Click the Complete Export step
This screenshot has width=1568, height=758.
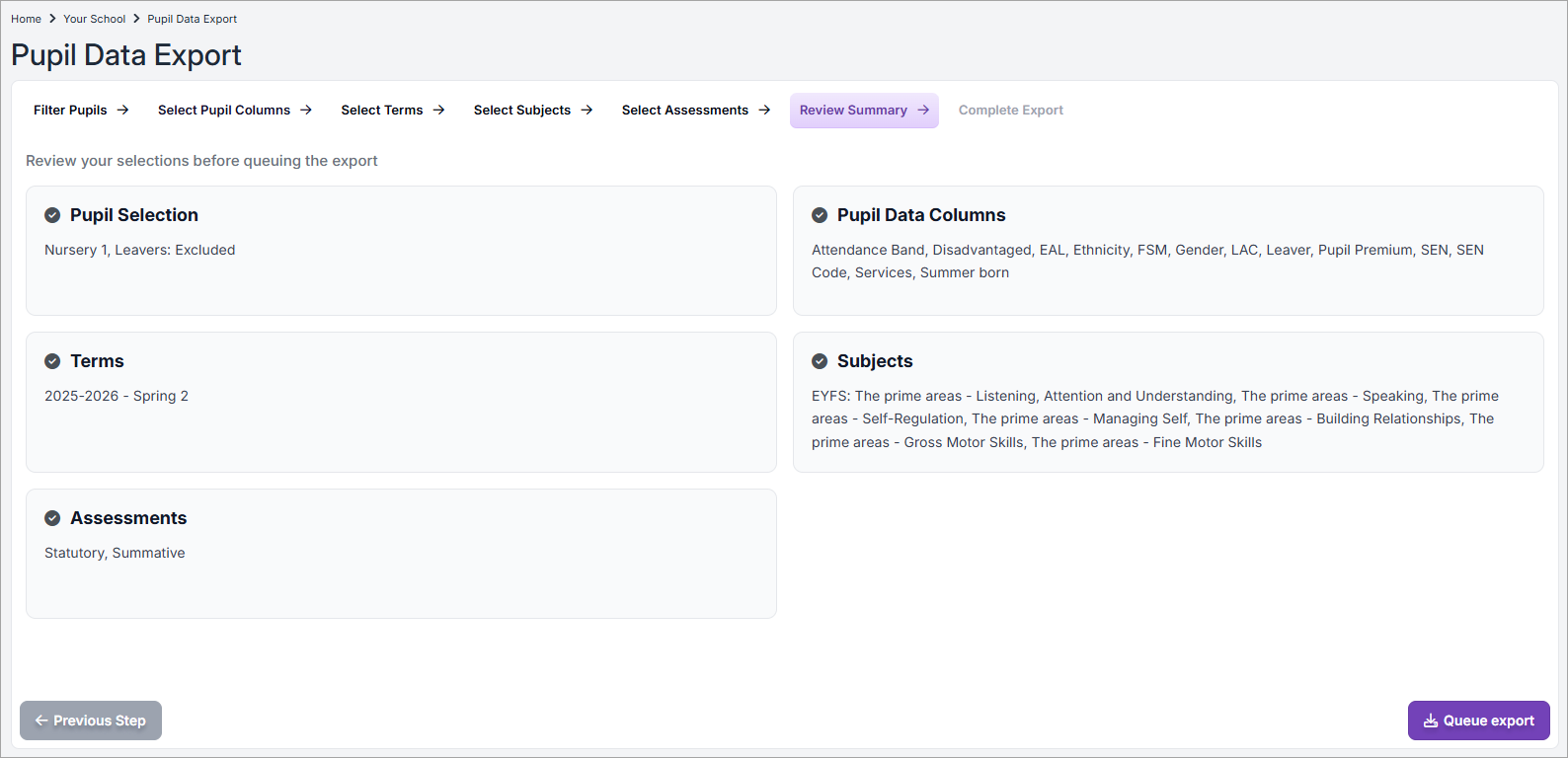pos(1010,111)
